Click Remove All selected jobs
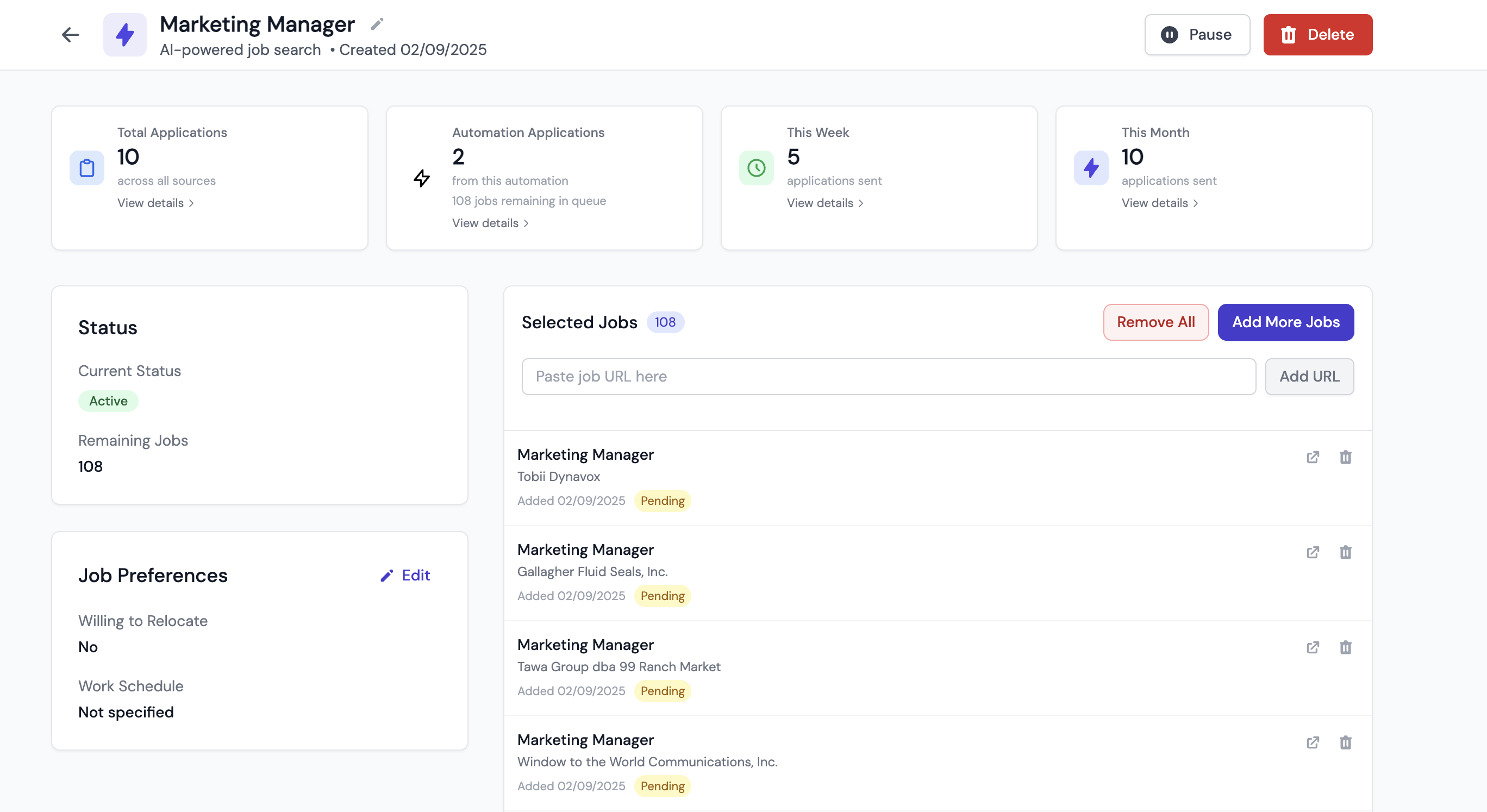Viewport: 1487px width, 812px height. coord(1155,322)
